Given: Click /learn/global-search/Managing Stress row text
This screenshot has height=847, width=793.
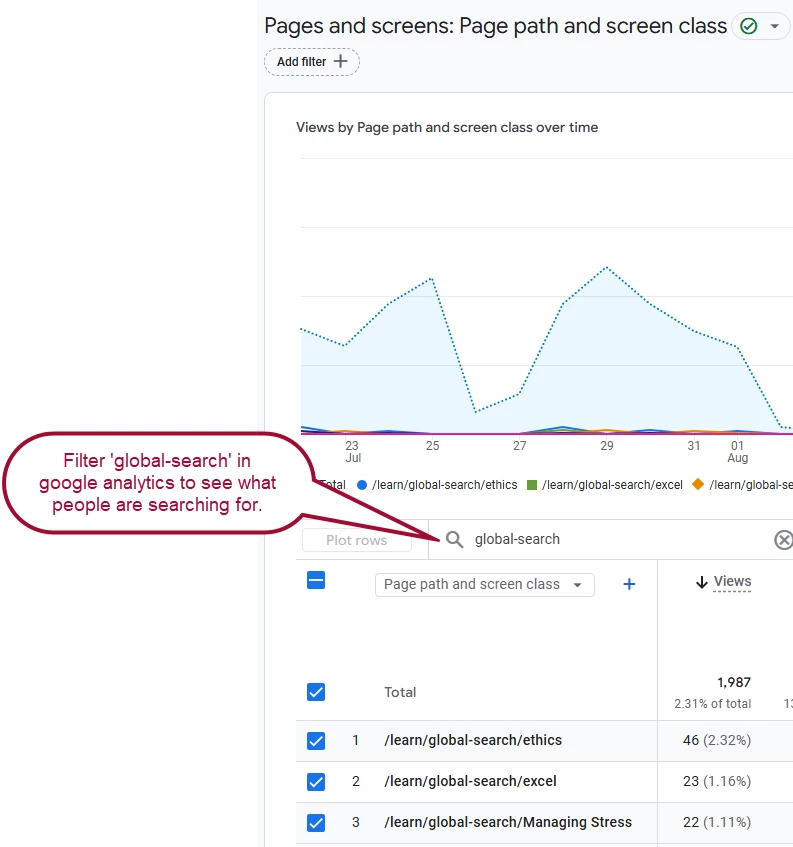Looking at the screenshot, I should 508,822.
